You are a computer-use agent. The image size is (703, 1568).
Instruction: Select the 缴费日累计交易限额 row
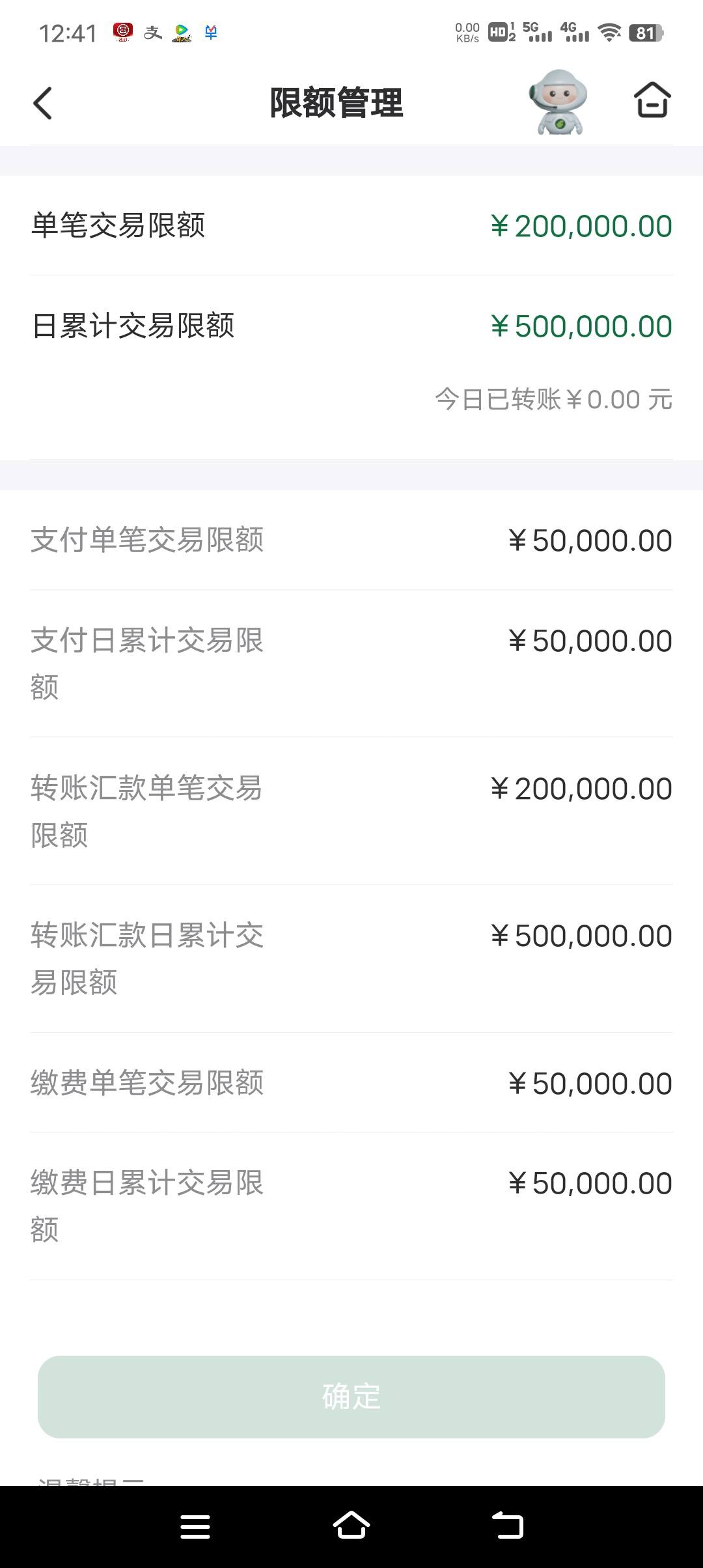351,1206
